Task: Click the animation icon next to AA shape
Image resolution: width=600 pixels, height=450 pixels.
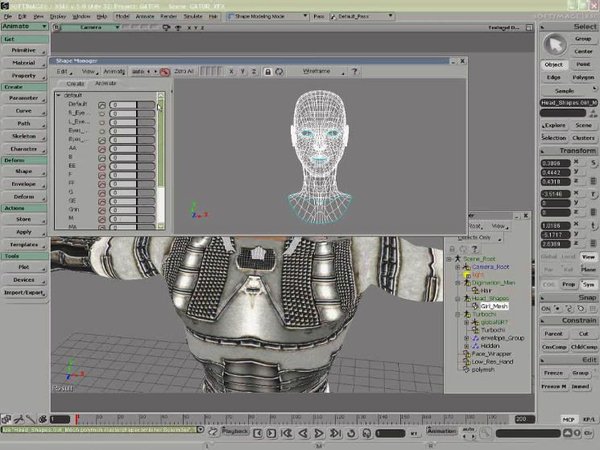Action: pos(102,148)
